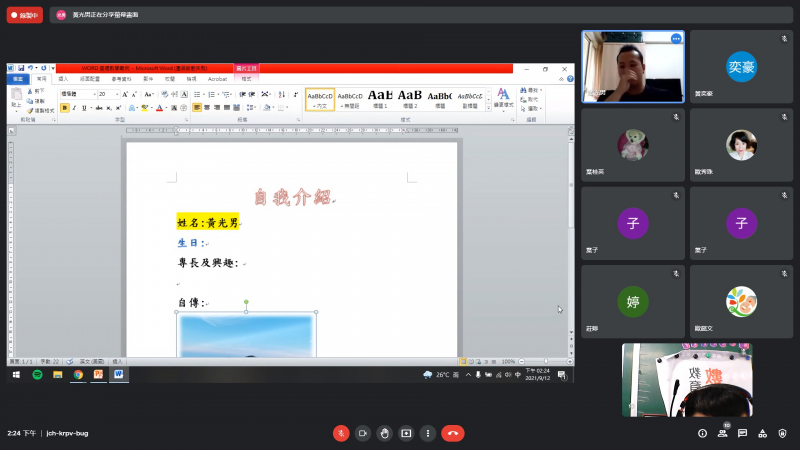Leave the call with red hang-up button
Image resolution: width=800 pixels, height=450 pixels.
tap(453, 433)
